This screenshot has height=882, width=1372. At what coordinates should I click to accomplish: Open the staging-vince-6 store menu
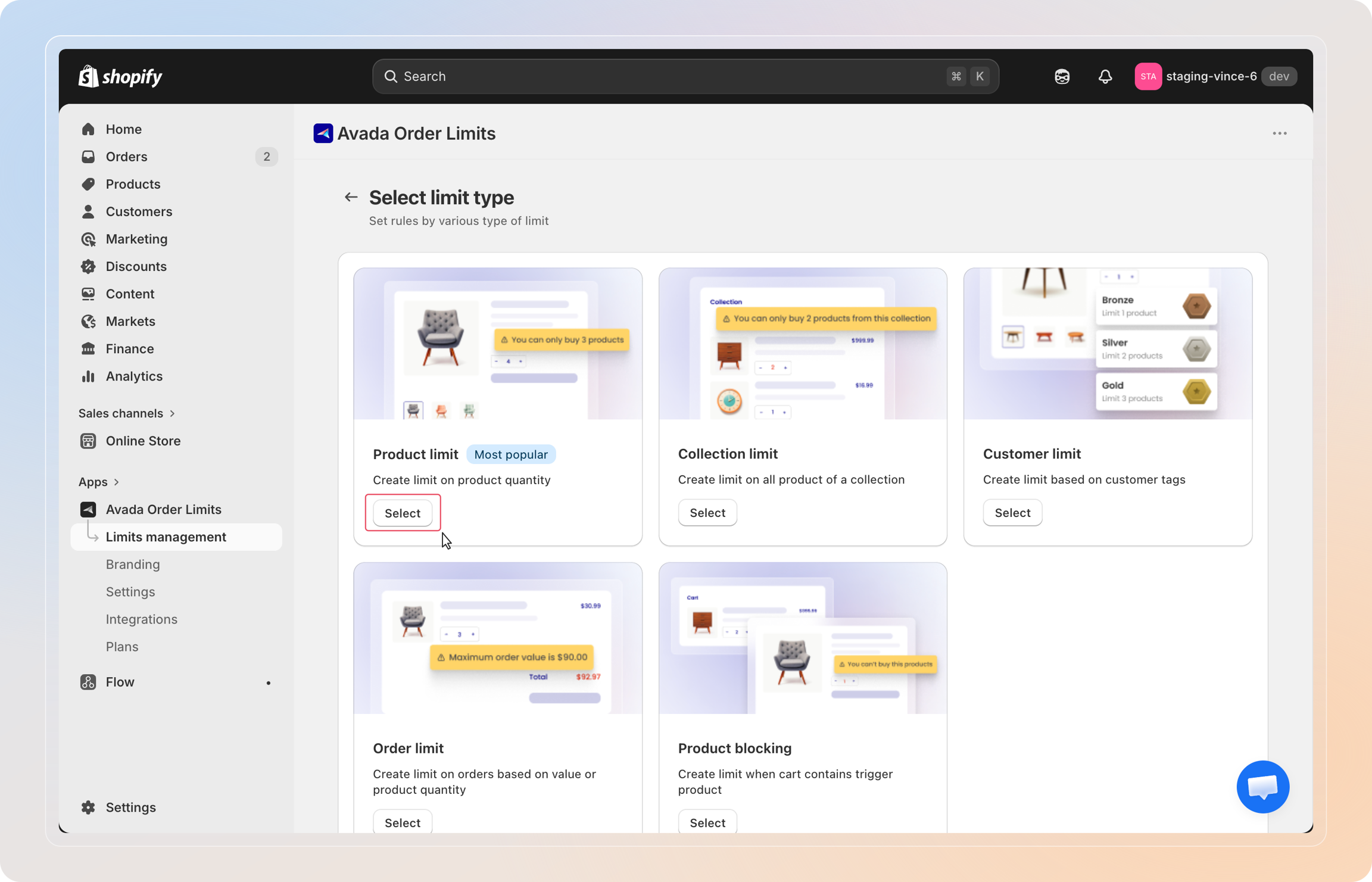1215,76
